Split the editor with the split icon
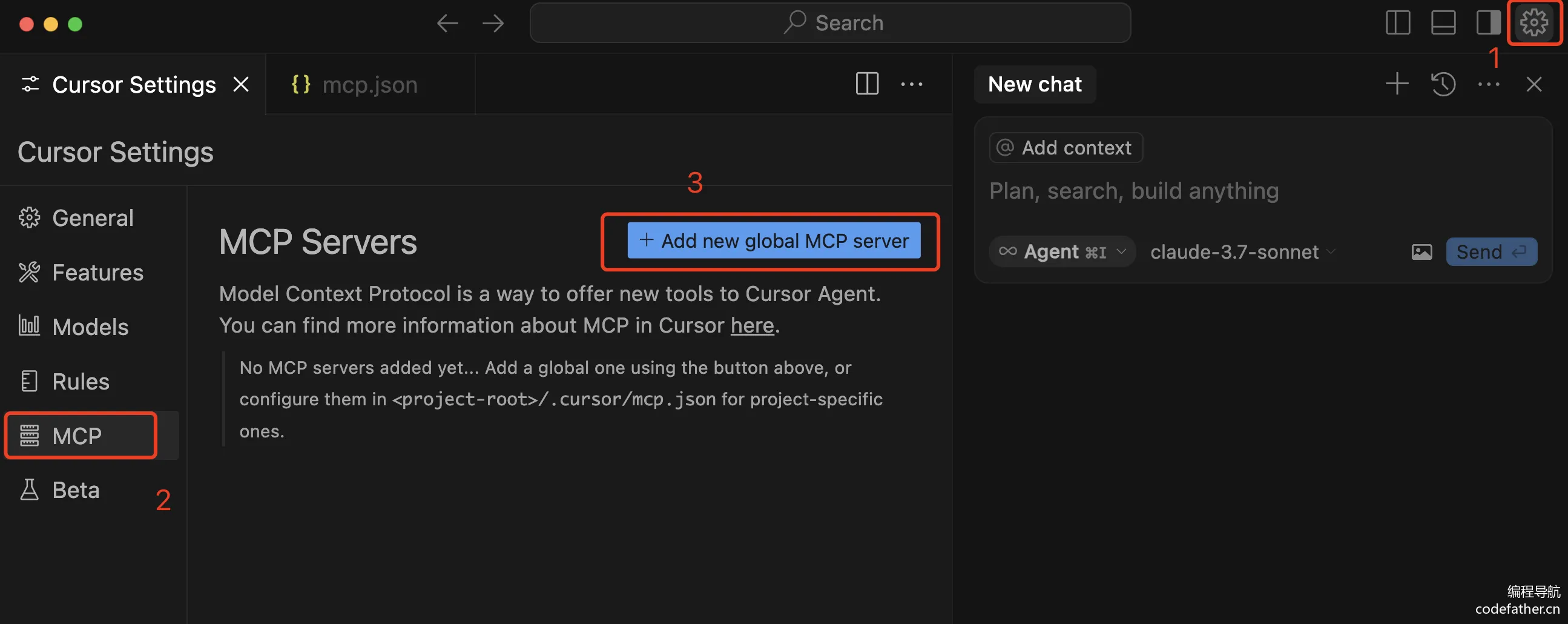 [867, 84]
